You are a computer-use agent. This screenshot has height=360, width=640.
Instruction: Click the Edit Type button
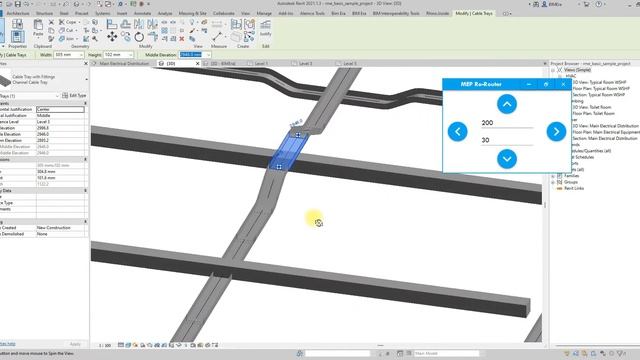pos(74,96)
